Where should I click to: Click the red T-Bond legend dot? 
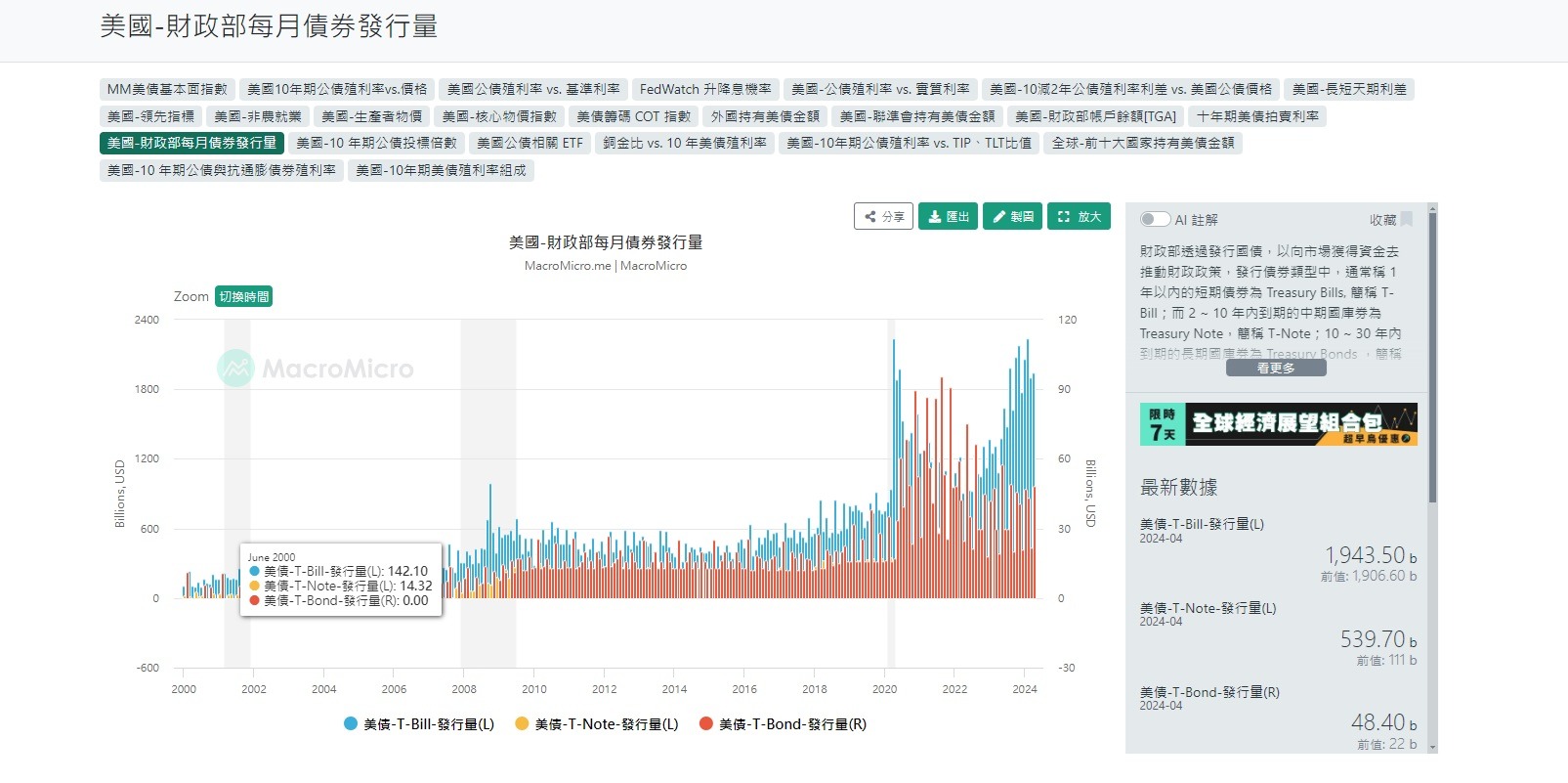[x=706, y=723]
